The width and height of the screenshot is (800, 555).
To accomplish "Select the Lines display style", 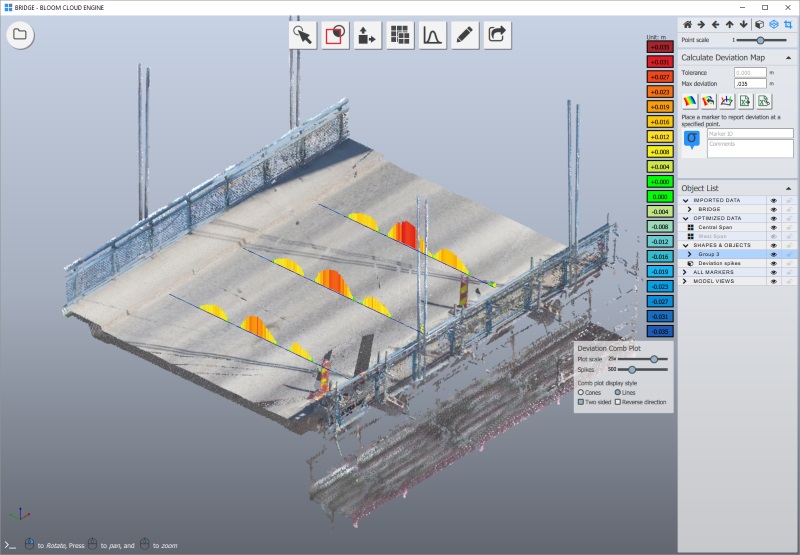I will point(617,392).
